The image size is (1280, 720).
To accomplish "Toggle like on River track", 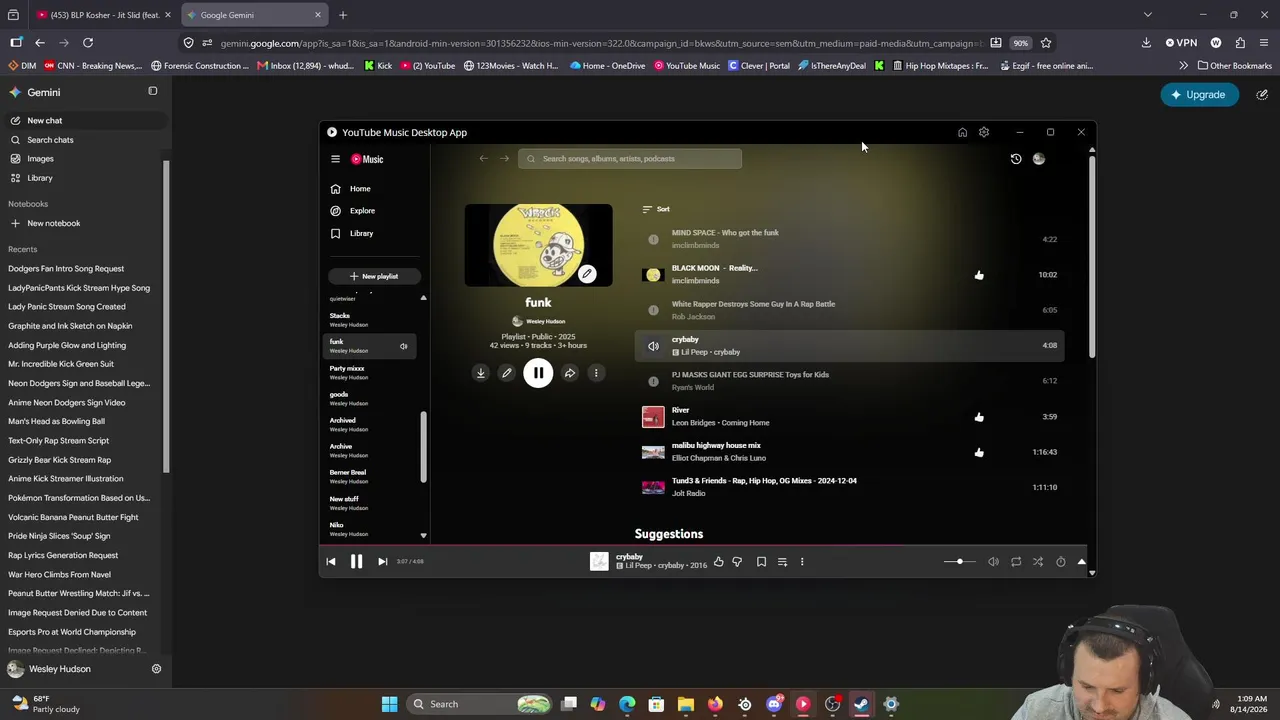I will coord(979,417).
